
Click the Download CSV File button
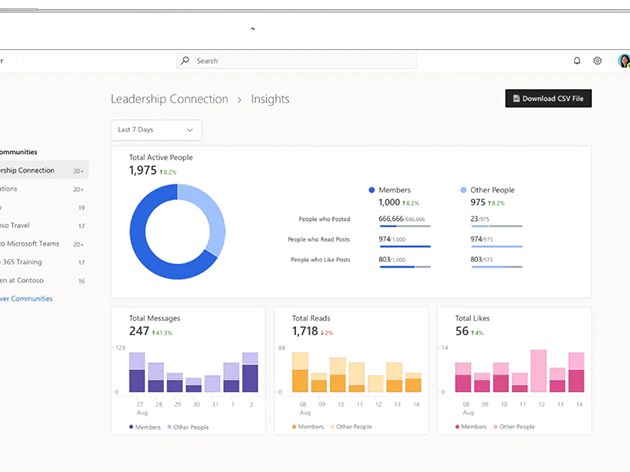[x=548, y=98]
